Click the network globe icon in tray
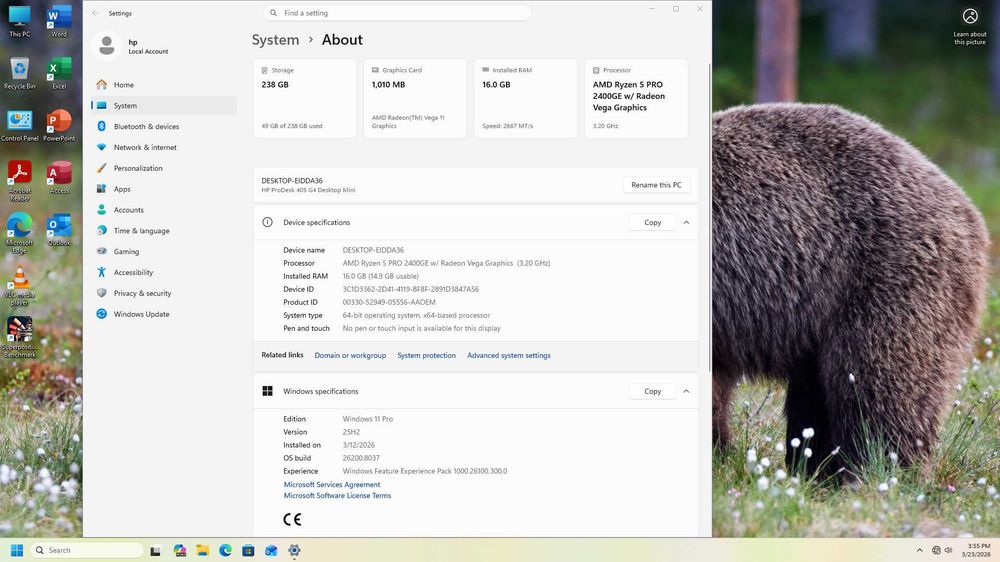The height and width of the screenshot is (562, 1000). coord(936,551)
